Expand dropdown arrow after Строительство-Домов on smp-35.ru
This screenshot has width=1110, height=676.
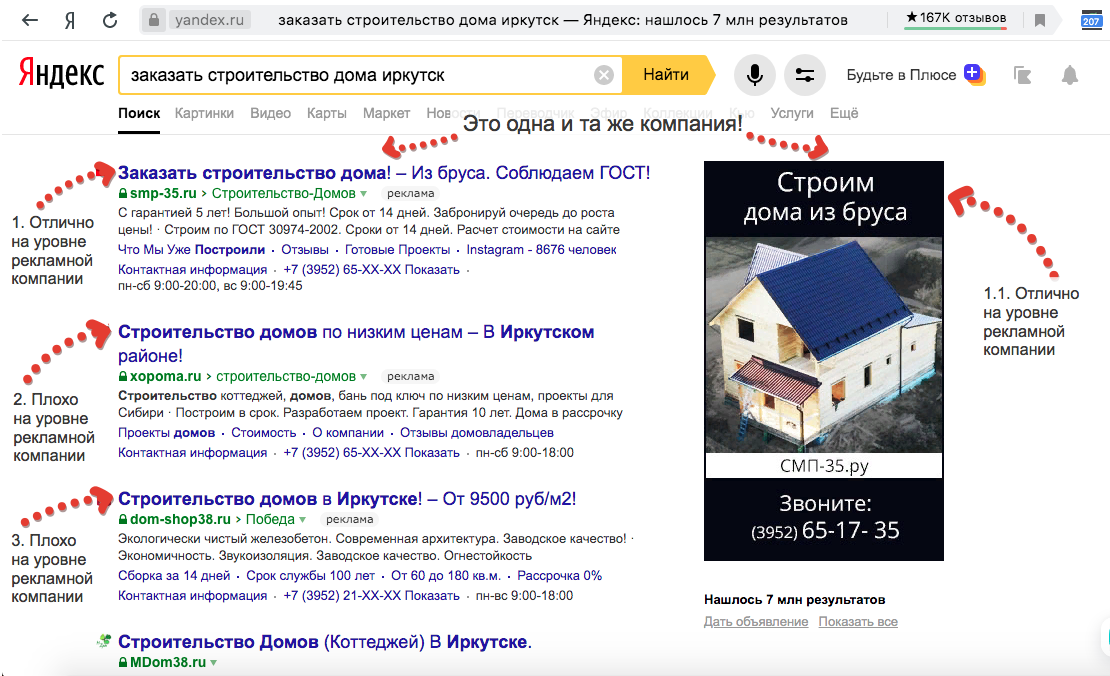[363, 194]
